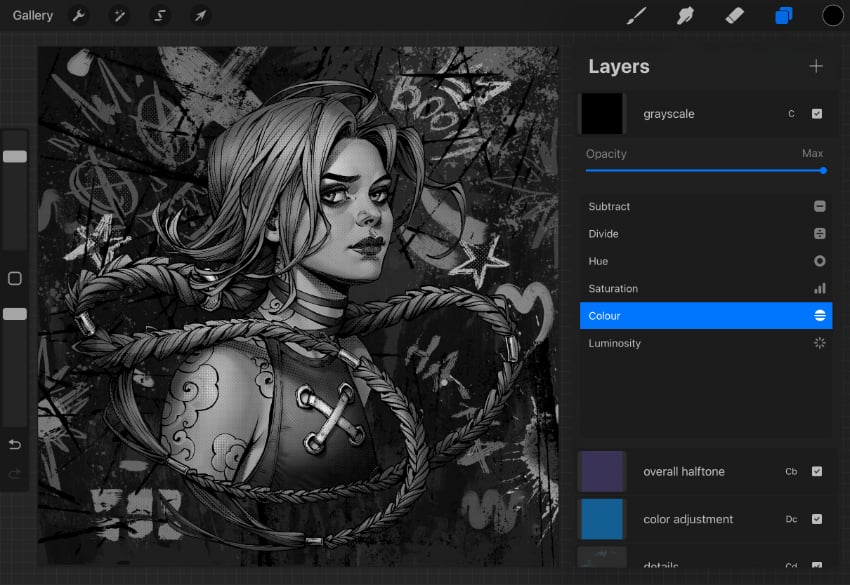The image size is (850, 585).
Task: Click the Saturation mode bars icon
Action: click(820, 288)
